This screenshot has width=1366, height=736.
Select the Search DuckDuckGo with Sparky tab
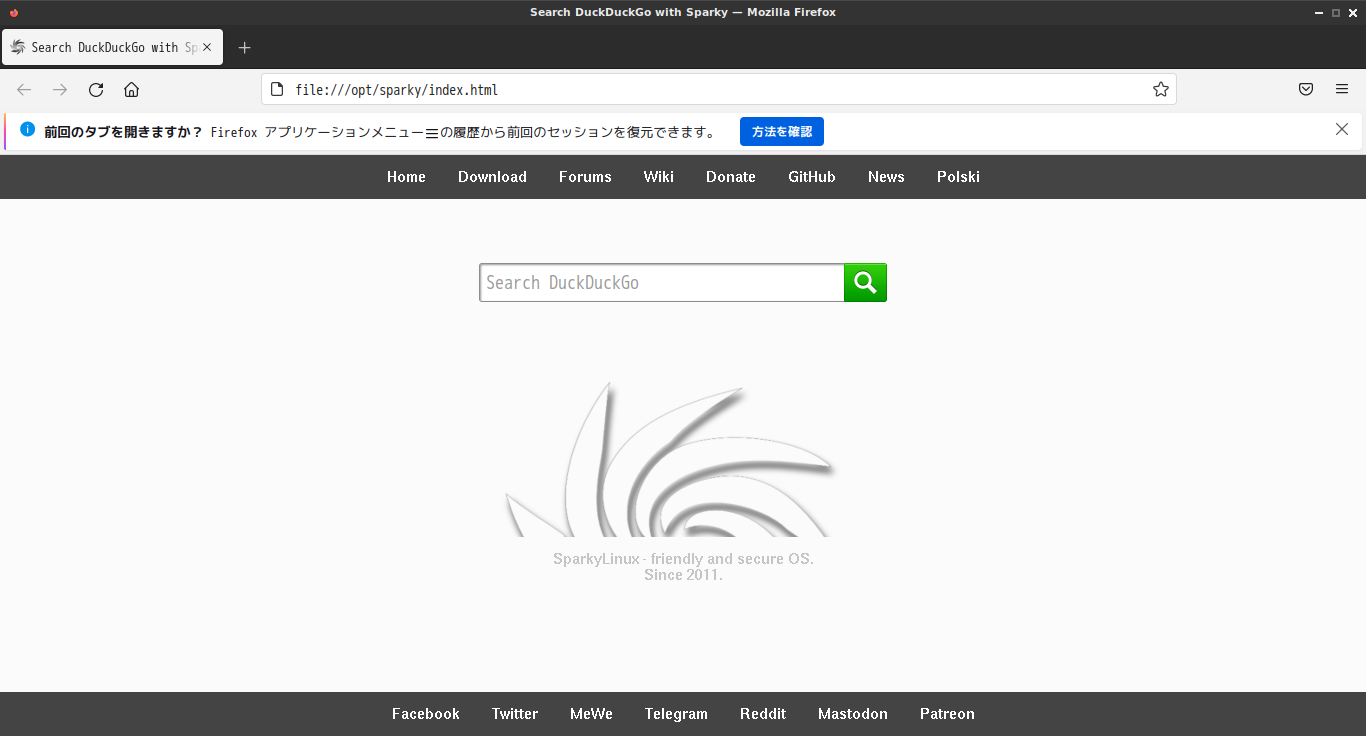pos(112,47)
